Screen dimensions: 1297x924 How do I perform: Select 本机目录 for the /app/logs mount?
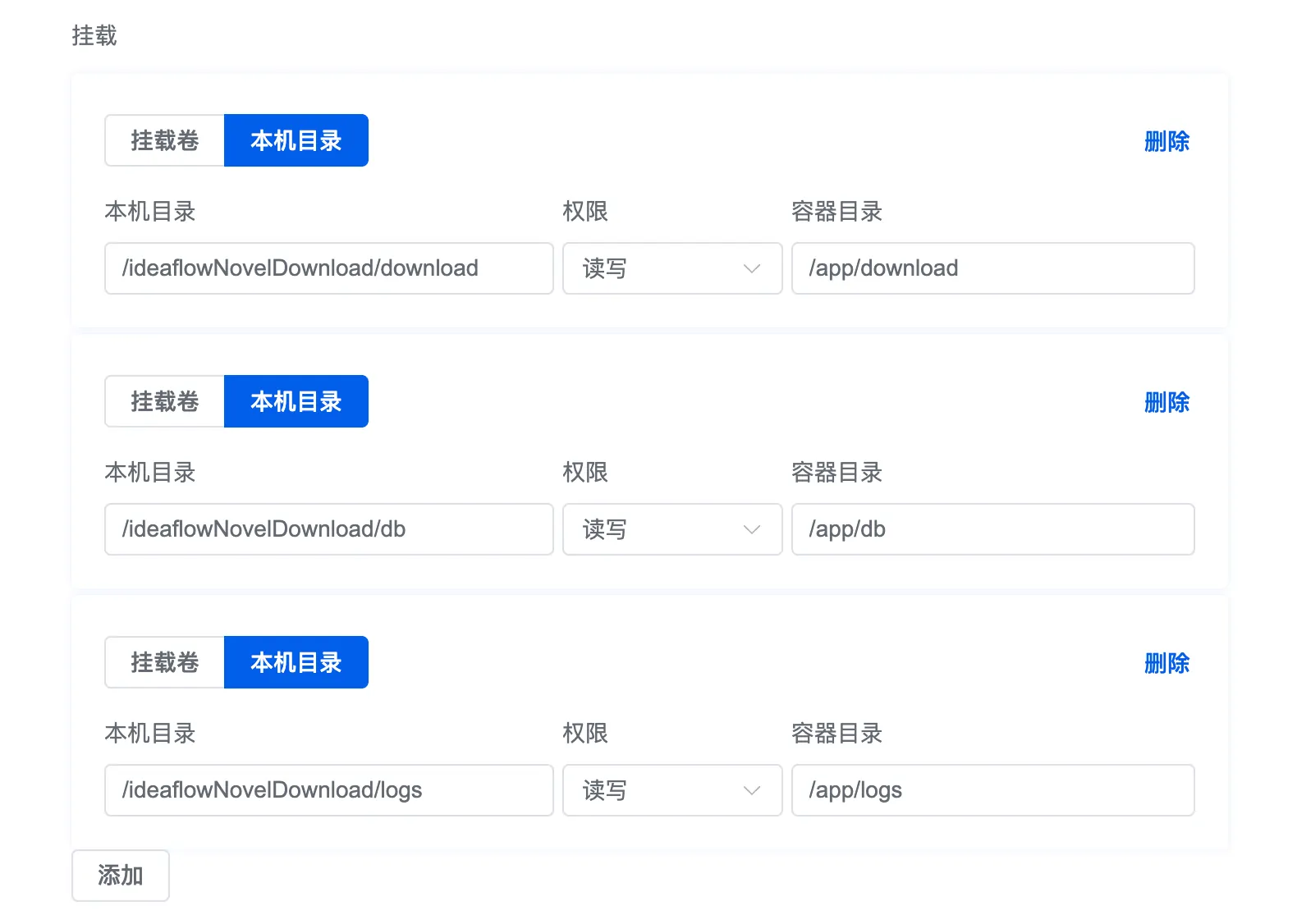tap(296, 662)
